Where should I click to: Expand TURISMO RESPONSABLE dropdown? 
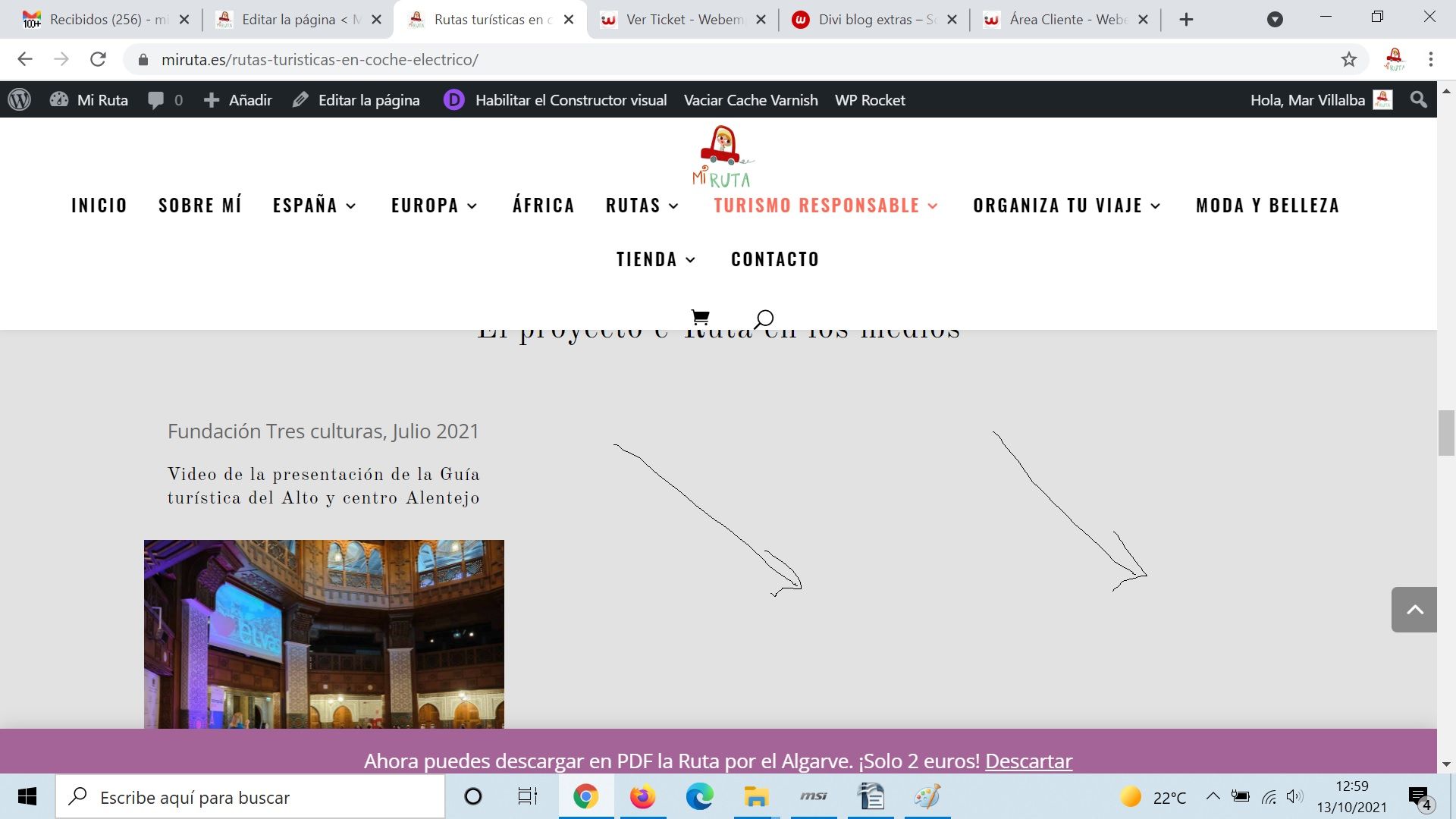click(826, 206)
